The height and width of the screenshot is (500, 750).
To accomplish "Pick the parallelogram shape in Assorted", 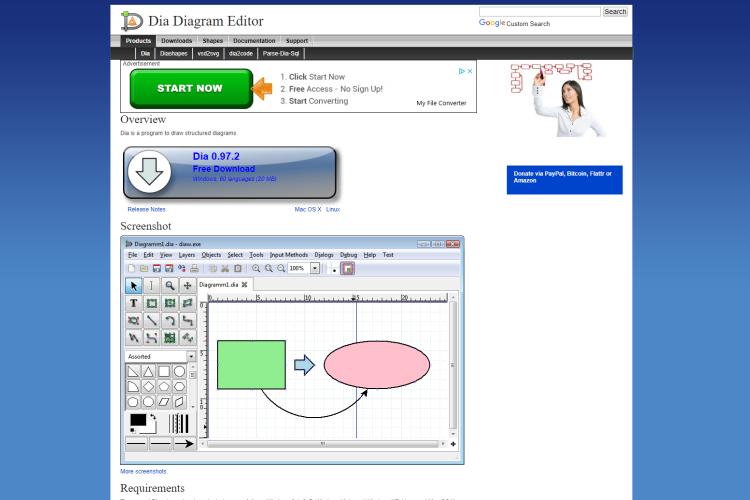I will 164,402.
